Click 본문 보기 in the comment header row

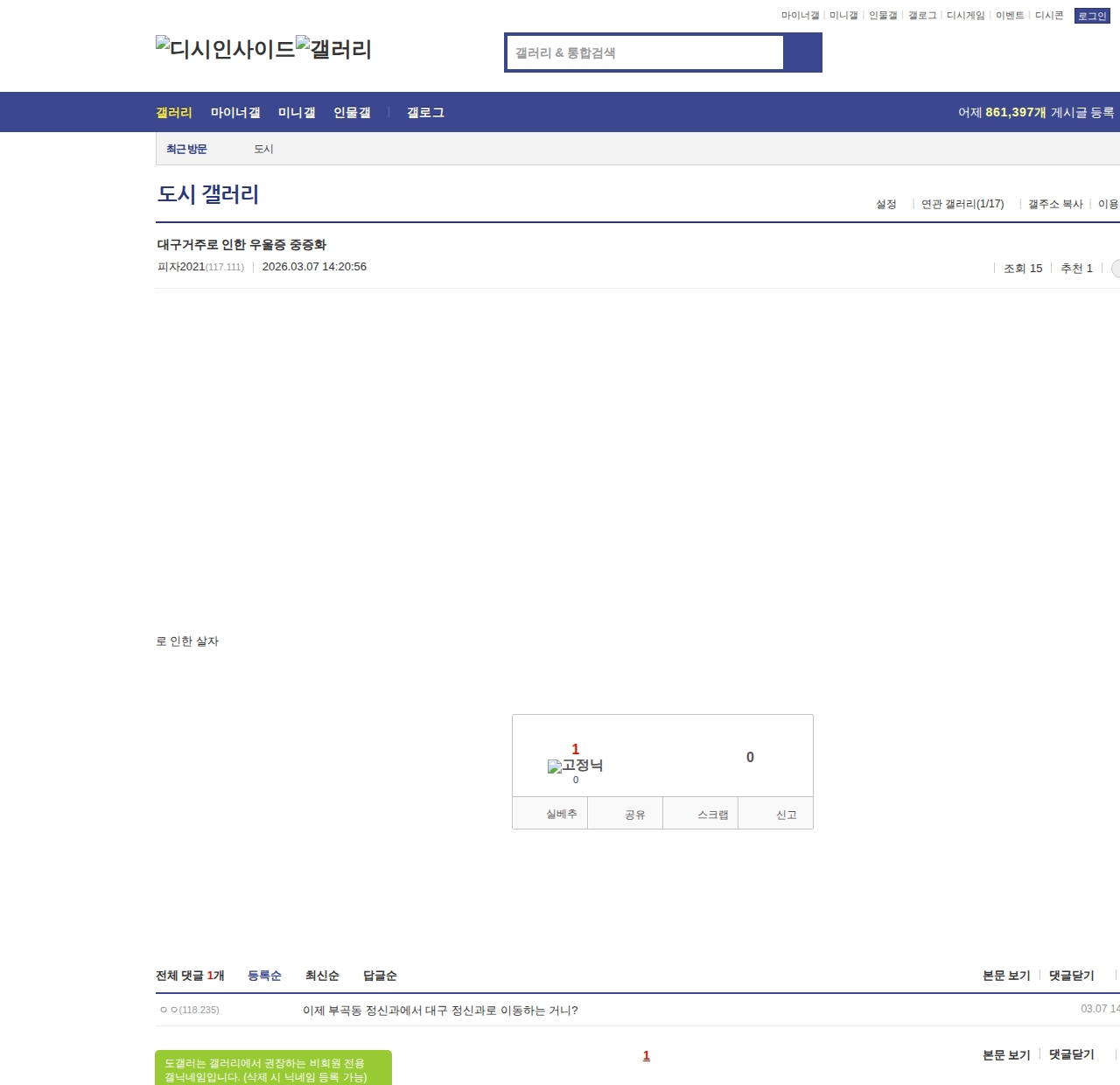tap(1006, 976)
